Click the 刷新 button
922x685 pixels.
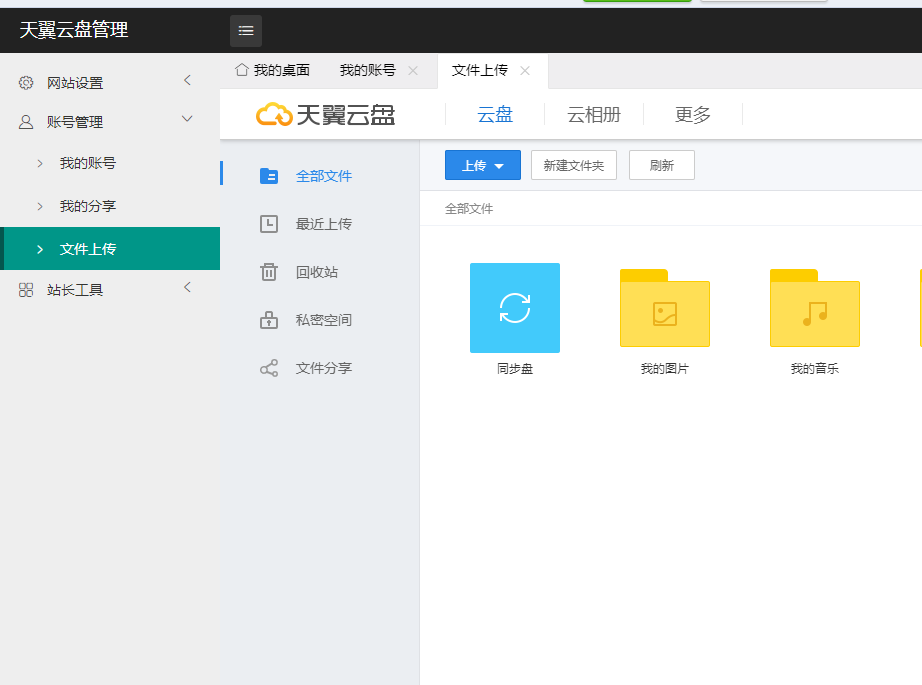(662, 165)
